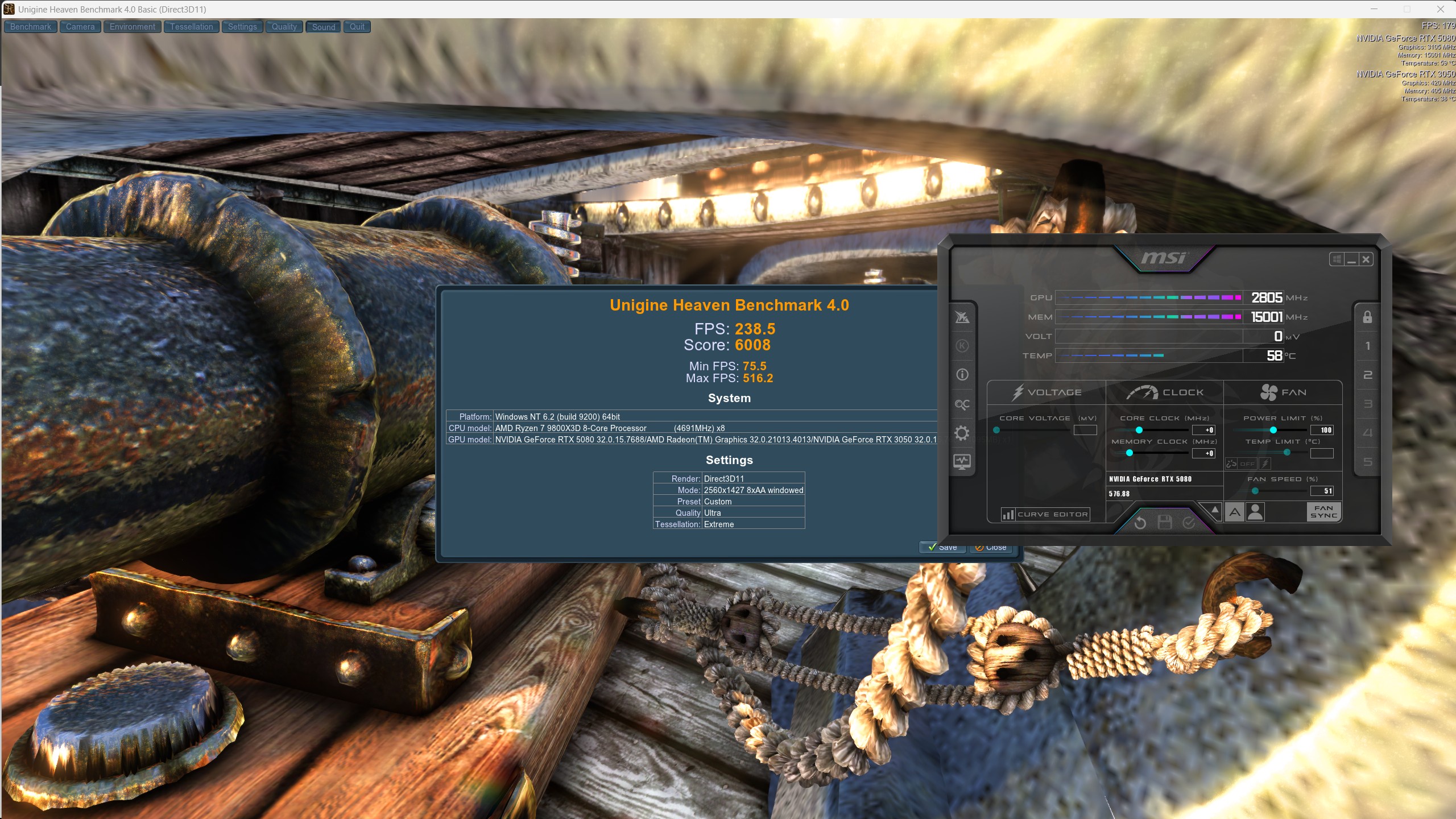The height and width of the screenshot is (819, 1456).
Task: Expand the GPU selector triangle in Afterburner
Action: pyautogui.click(x=1215, y=510)
